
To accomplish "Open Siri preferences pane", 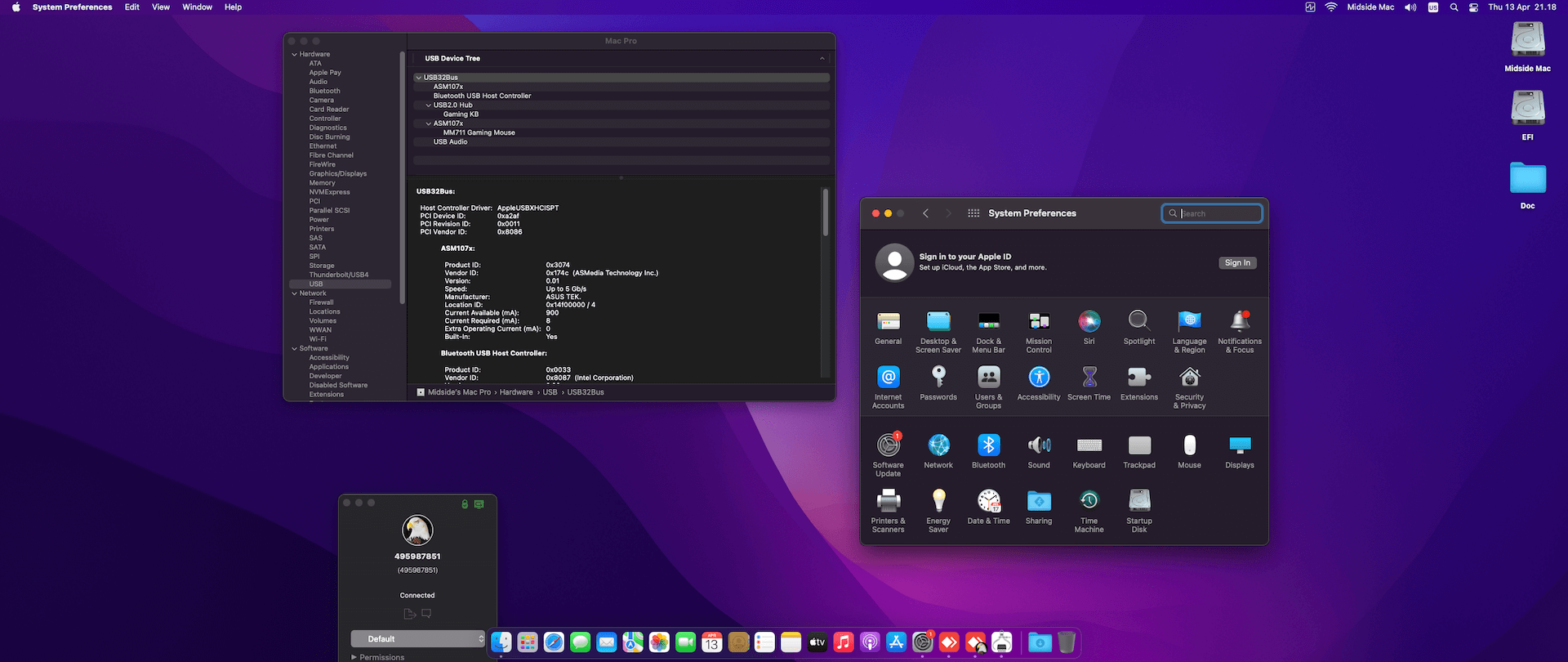I will (1089, 327).
